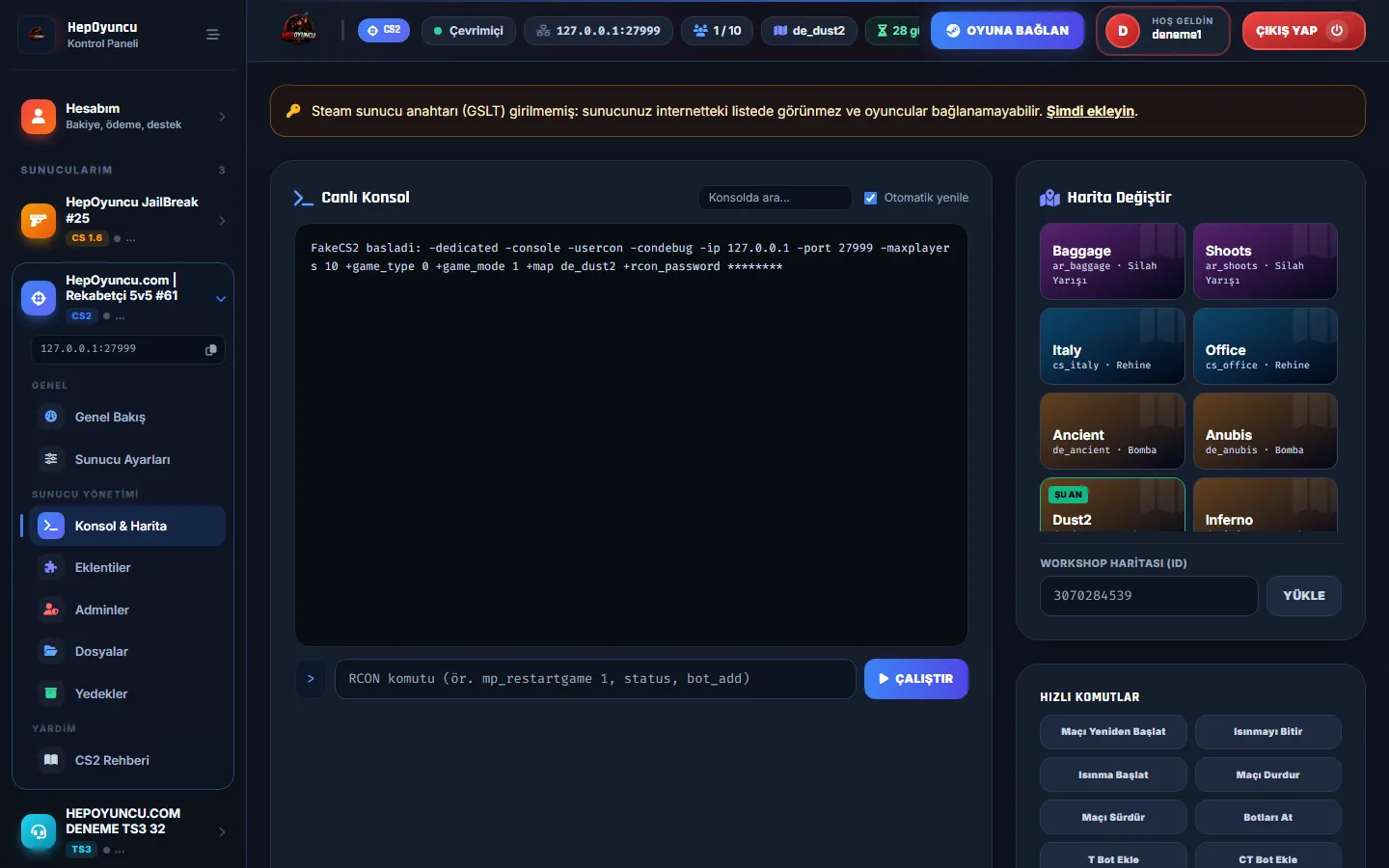Click the ÇALIŞTIR run command button
1389x868 pixels.
point(916,679)
